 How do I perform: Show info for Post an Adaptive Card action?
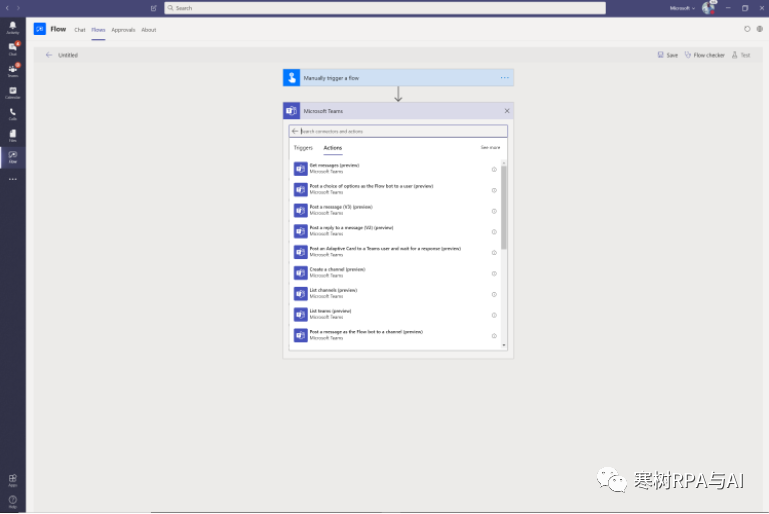pyautogui.click(x=494, y=253)
